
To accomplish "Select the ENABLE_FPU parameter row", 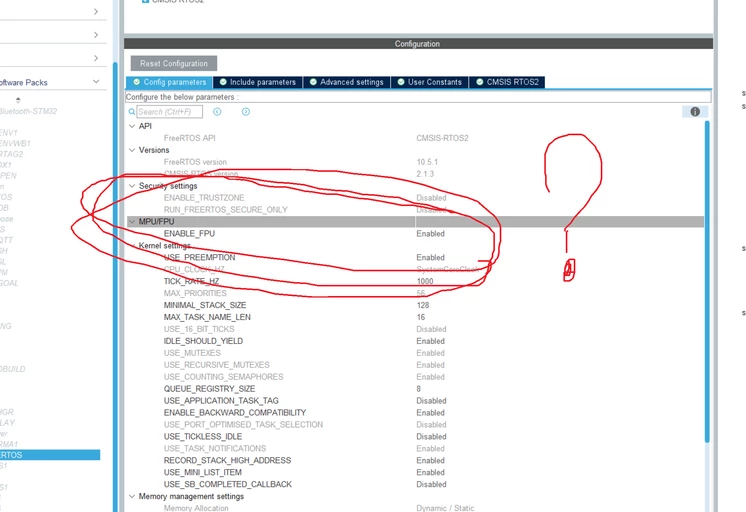I will [x=189, y=234].
